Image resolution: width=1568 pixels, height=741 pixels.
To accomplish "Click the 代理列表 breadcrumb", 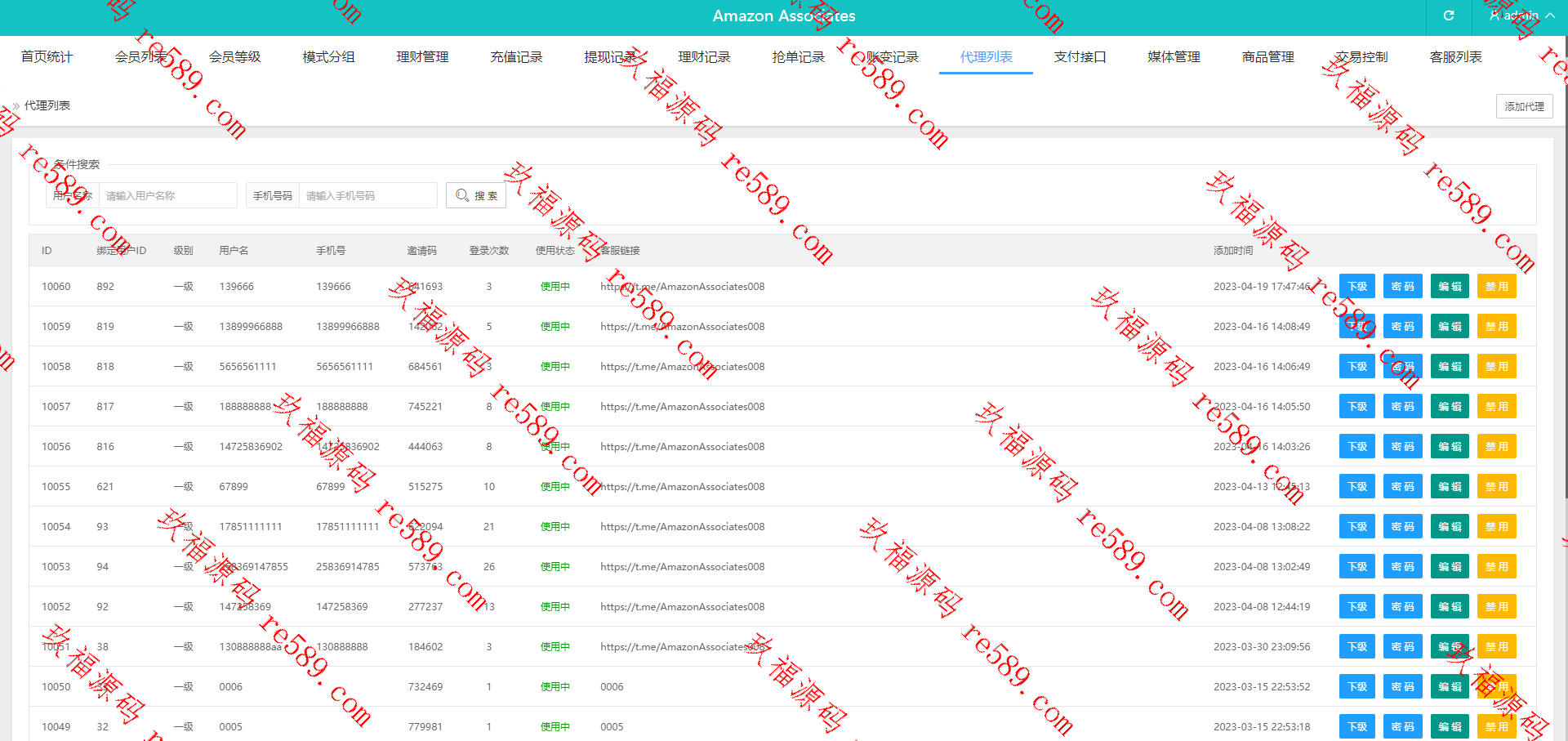I will coord(47,105).
